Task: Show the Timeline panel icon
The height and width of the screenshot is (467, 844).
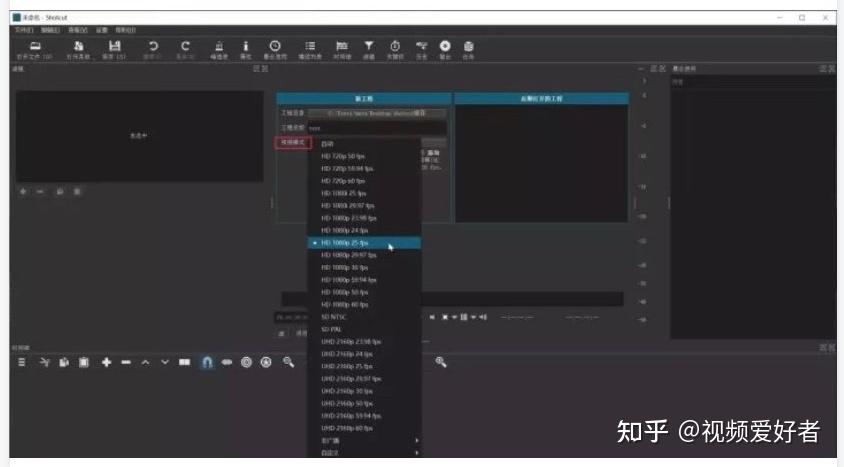Action: [342, 46]
